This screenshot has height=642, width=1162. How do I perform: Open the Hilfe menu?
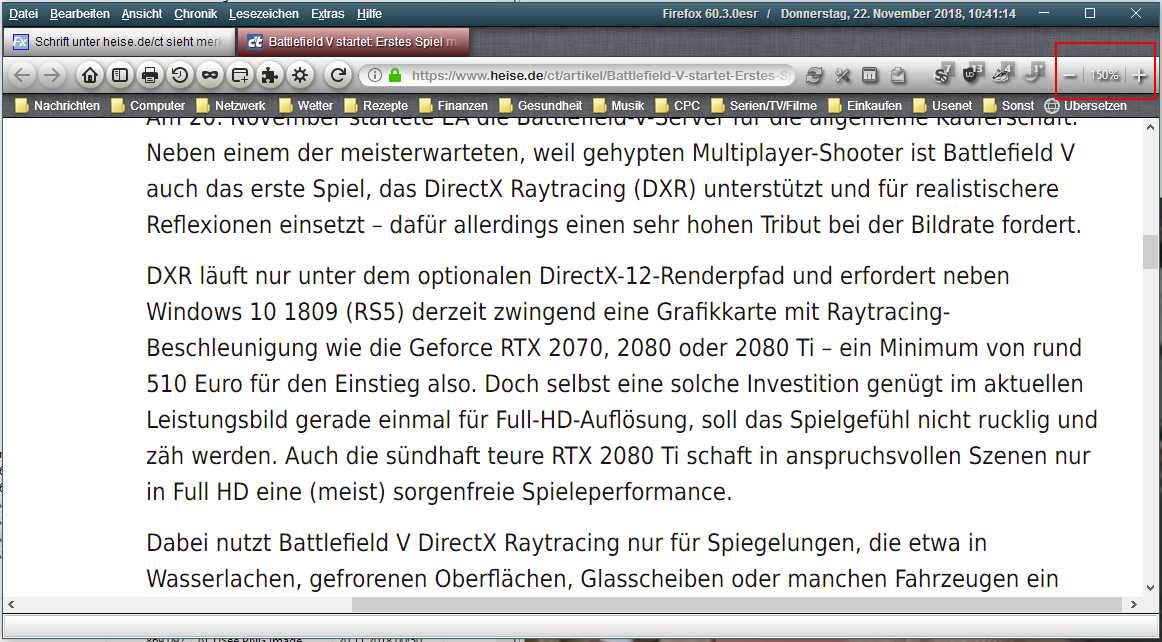point(370,14)
